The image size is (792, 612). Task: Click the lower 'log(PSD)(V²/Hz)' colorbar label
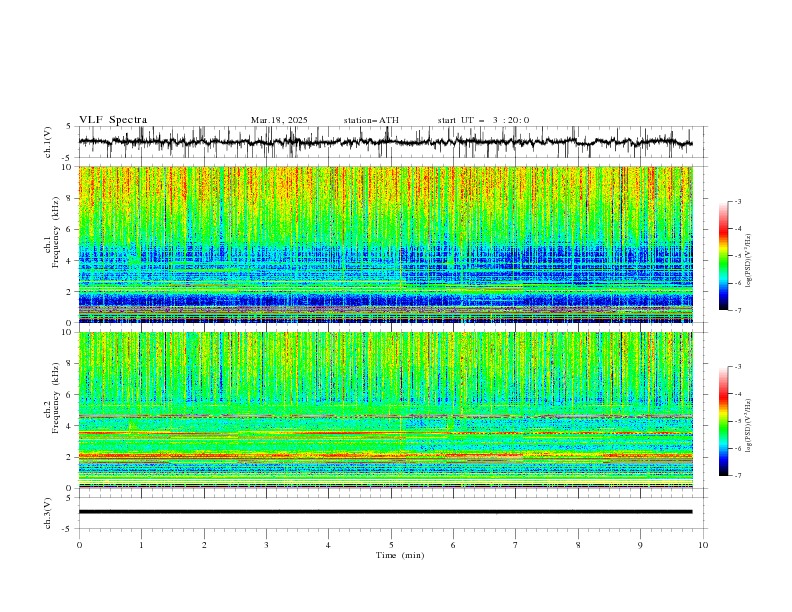(x=748, y=426)
